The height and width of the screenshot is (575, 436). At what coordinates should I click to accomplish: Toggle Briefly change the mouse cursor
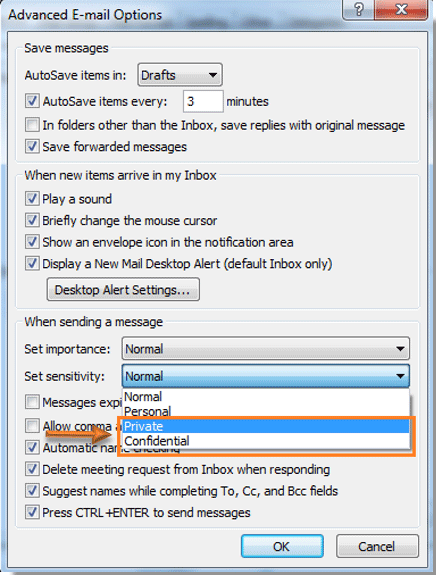(32, 220)
